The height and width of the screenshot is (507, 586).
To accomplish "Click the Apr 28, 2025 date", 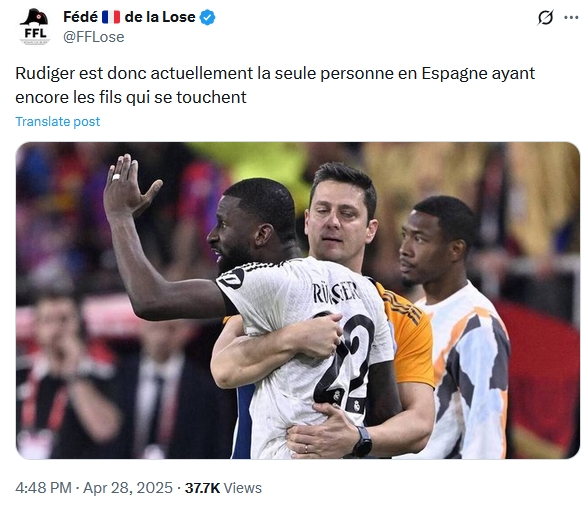I will pos(128,488).
